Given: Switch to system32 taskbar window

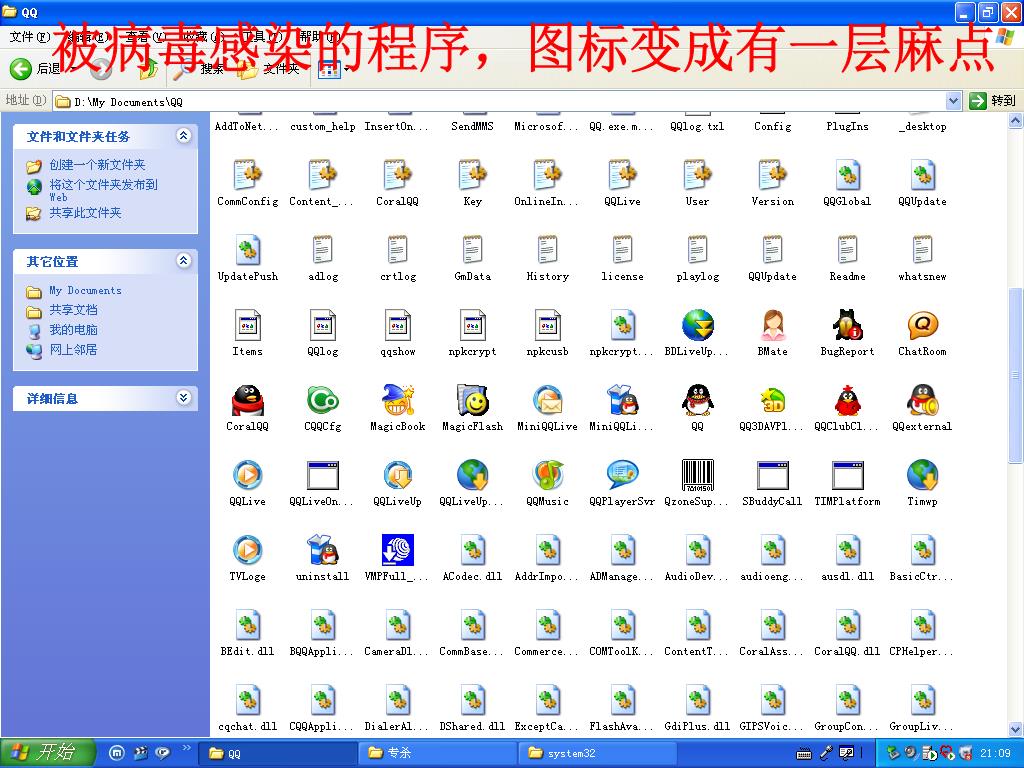Looking at the screenshot, I should (x=597, y=753).
